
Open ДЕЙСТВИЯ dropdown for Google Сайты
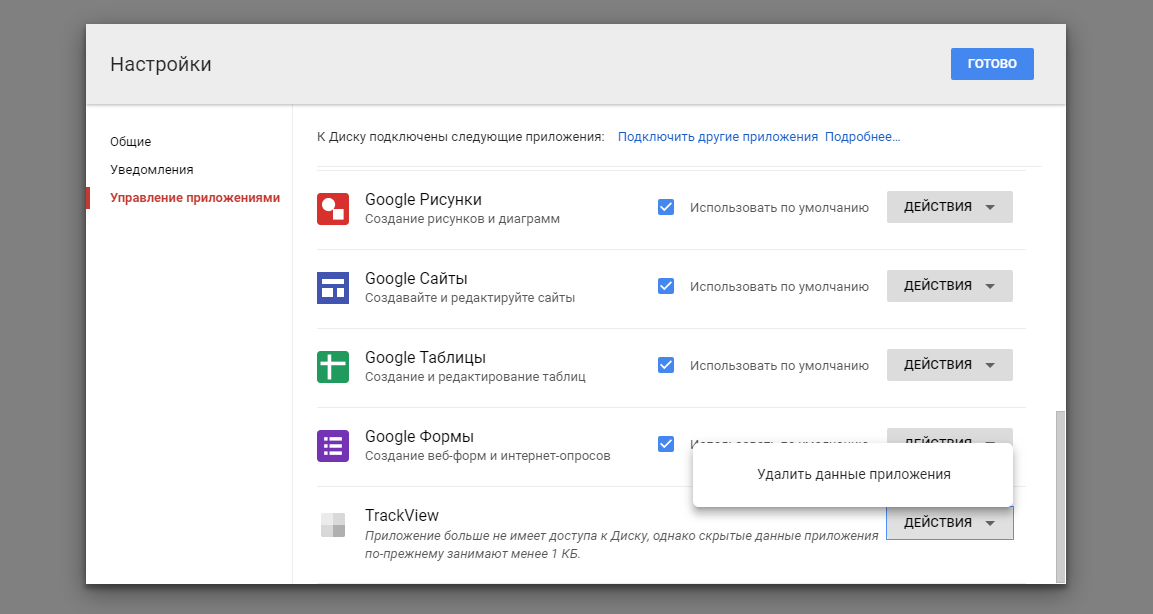coord(949,285)
